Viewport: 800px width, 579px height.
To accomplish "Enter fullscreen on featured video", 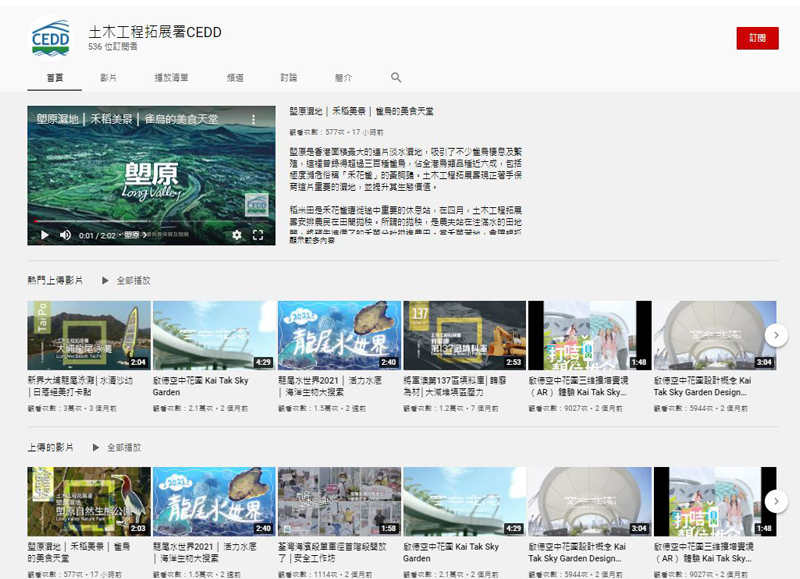I will [258, 235].
